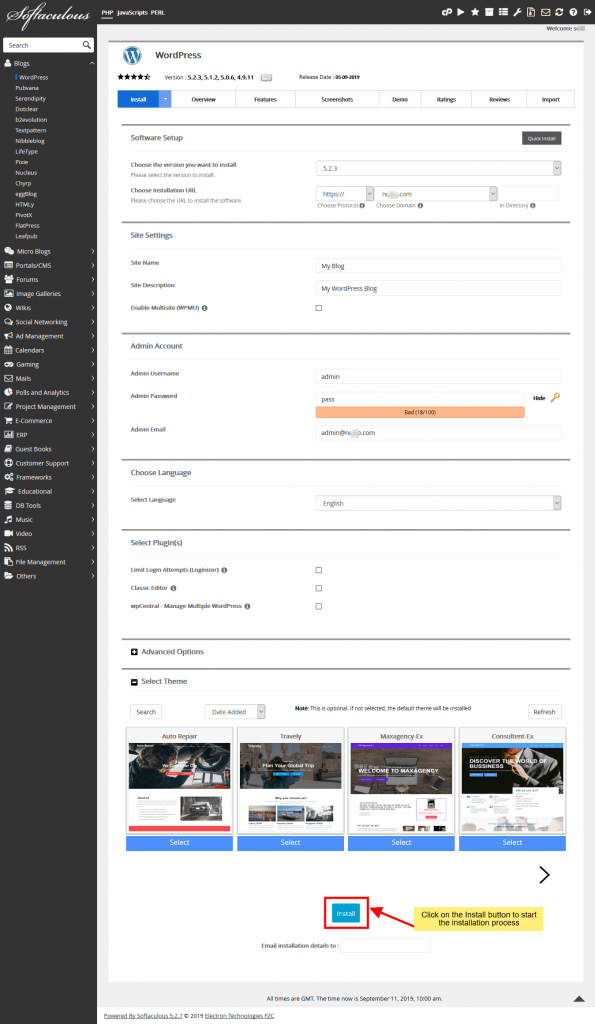Image resolution: width=595 pixels, height=1024 pixels.
Task: Check Limit Login Attempts (Loginizer) plugin
Action: 319,570
